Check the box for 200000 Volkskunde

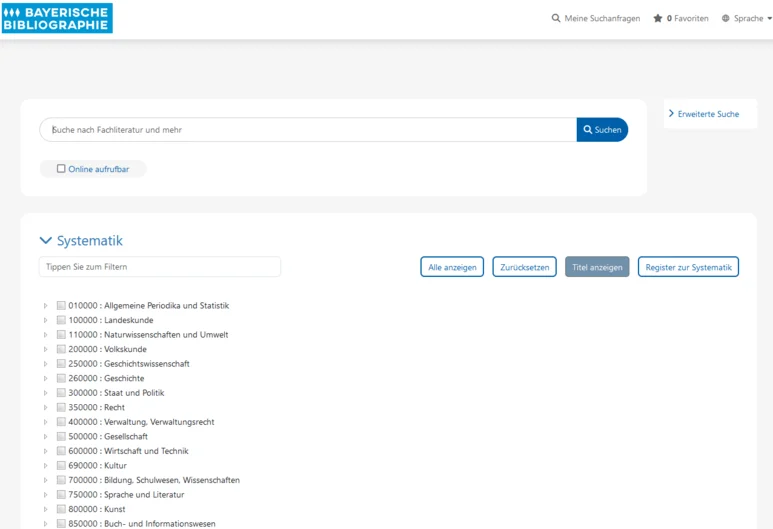[61, 349]
